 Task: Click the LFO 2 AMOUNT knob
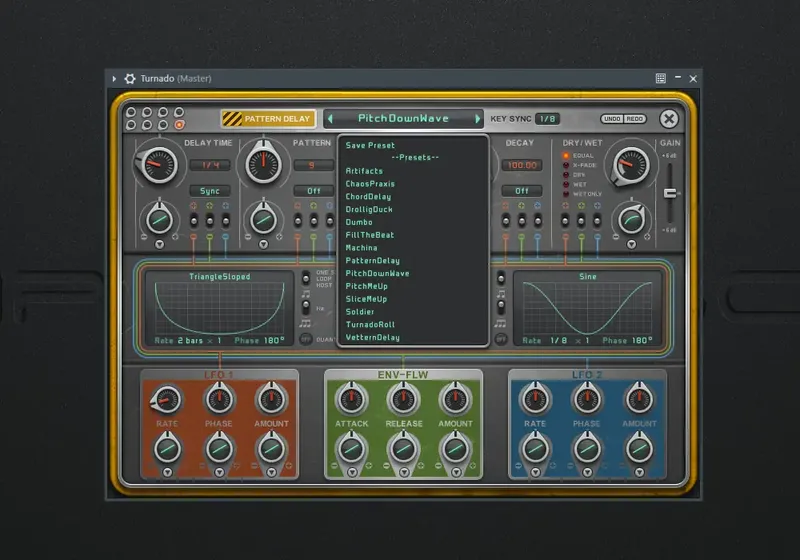[x=639, y=400]
